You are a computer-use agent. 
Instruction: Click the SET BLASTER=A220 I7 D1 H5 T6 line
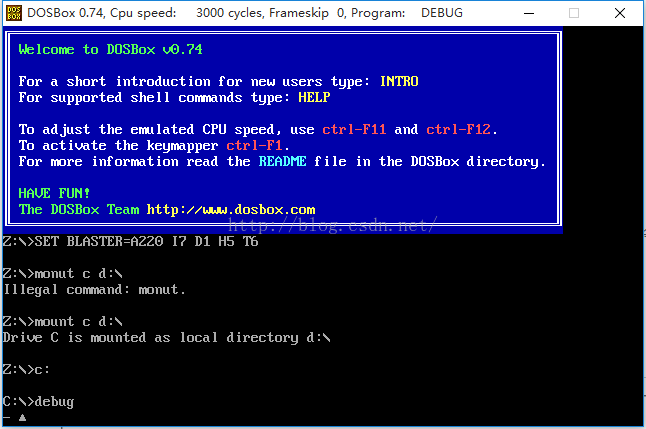131,241
